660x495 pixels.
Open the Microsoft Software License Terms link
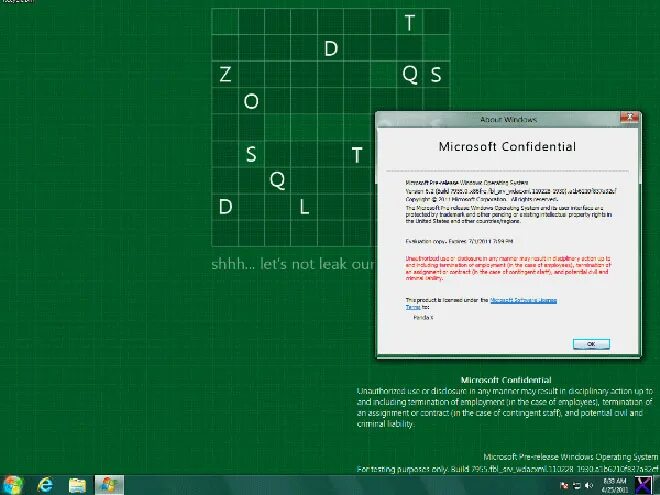coord(524,300)
